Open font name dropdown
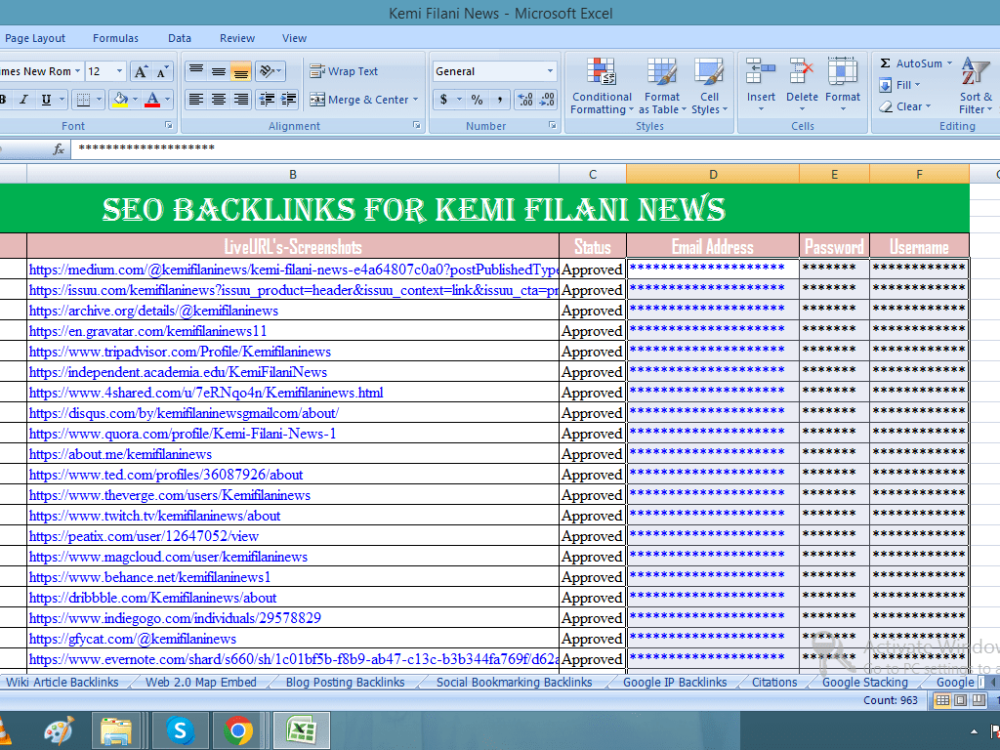 pos(77,71)
